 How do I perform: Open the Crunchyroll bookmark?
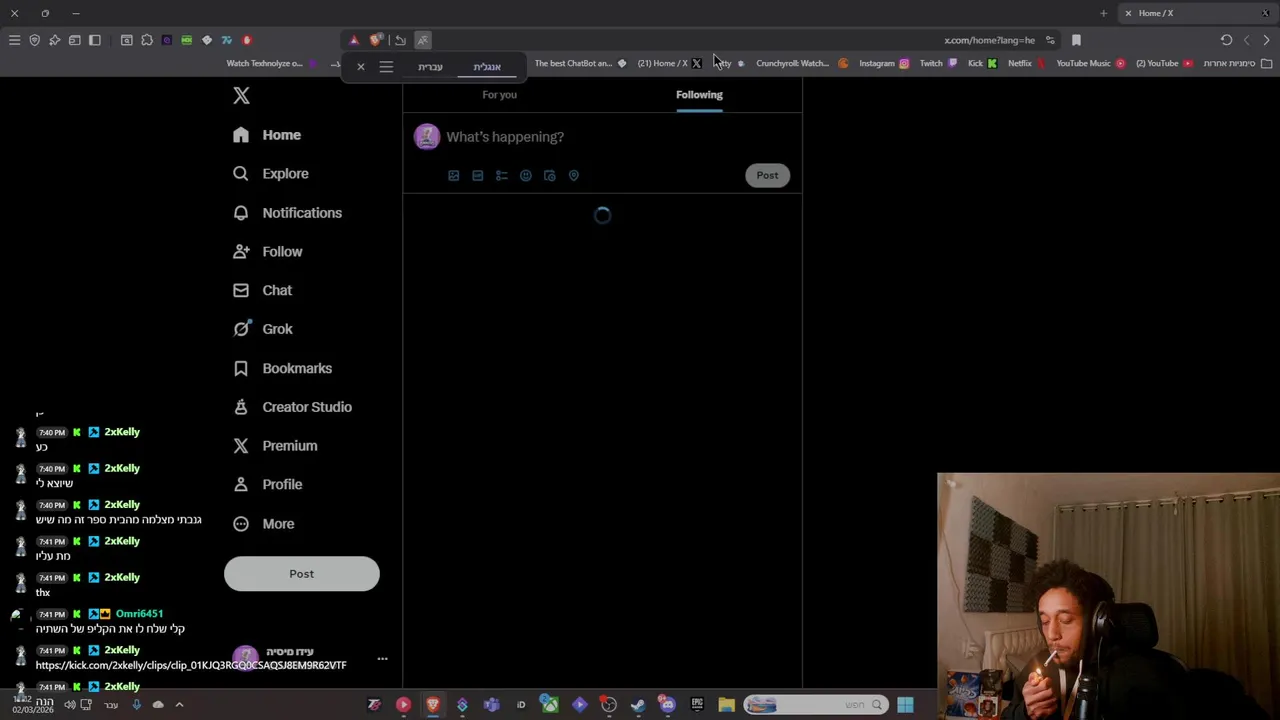click(x=802, y=63)
